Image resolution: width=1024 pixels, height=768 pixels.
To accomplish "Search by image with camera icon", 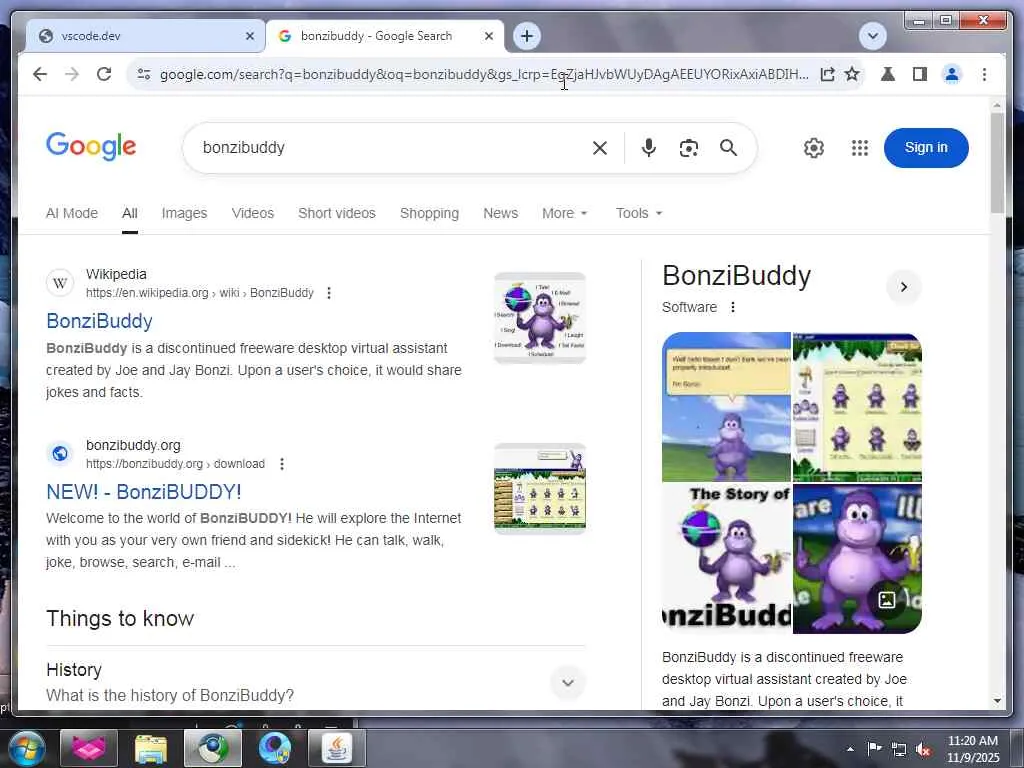I will 688,148.
